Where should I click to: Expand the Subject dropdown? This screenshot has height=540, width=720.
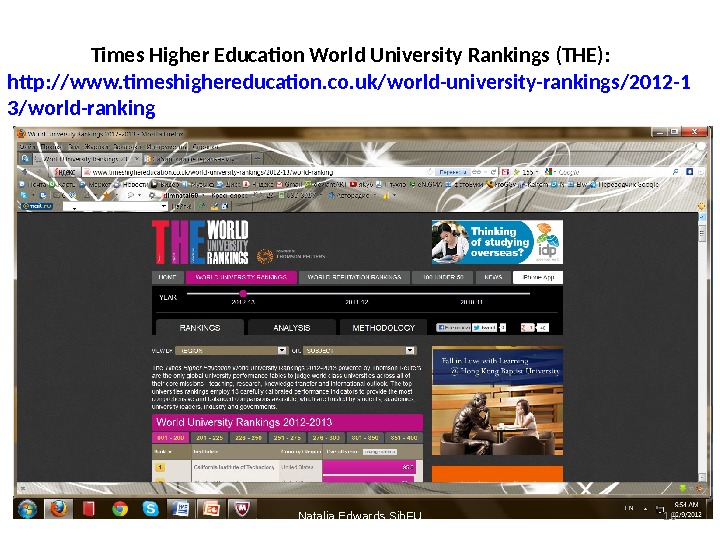click(x=360, y=350)
